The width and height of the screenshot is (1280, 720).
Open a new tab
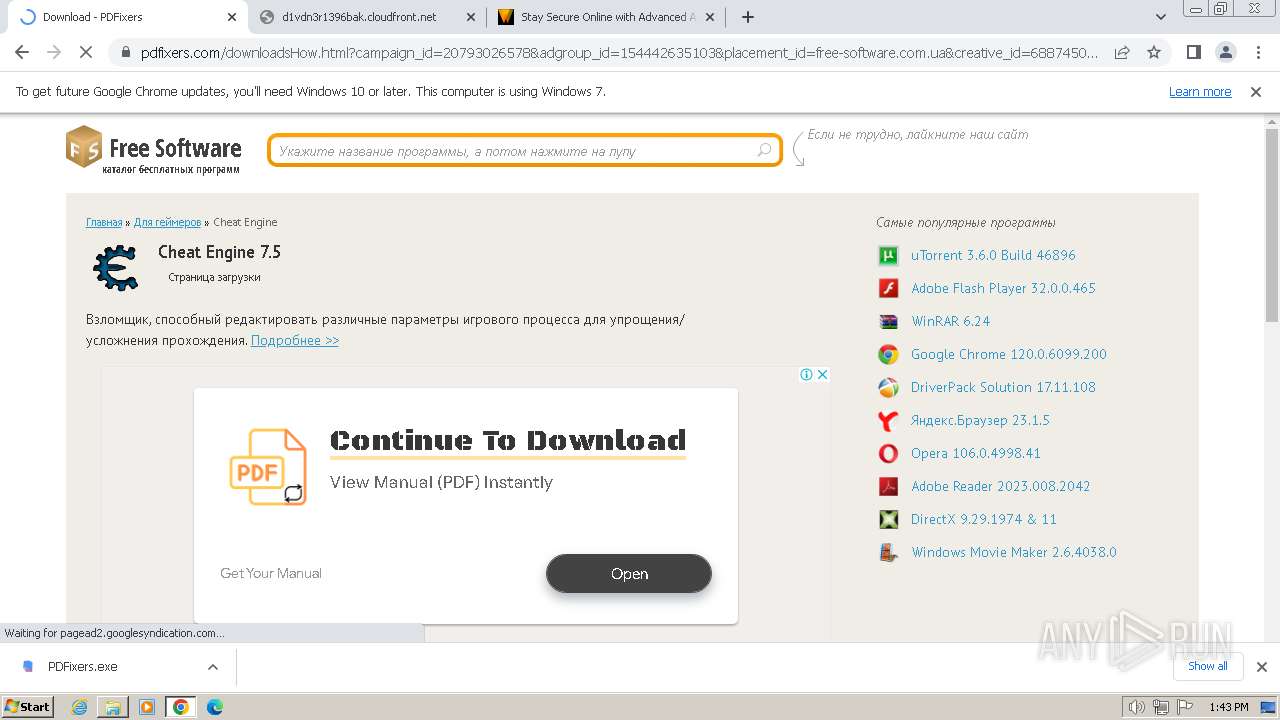[748, 17]
